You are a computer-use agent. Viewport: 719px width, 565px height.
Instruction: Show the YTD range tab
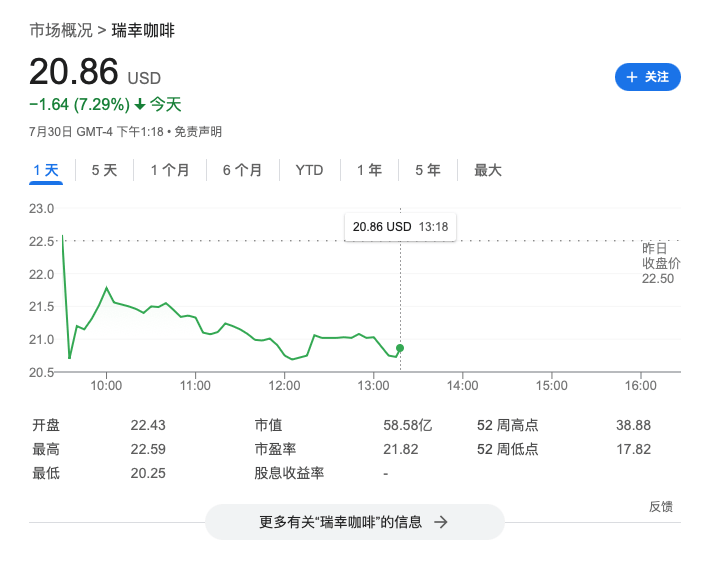pyautogui.click(x=310, y=170)
